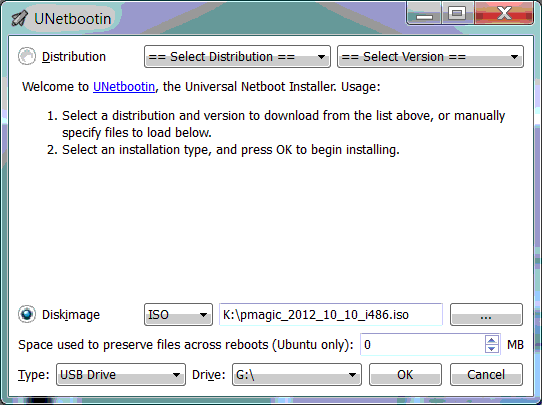This screenshot has width=542, height=405.
Task: Close the UNetbootin window
Action: [x=504, y=14]
